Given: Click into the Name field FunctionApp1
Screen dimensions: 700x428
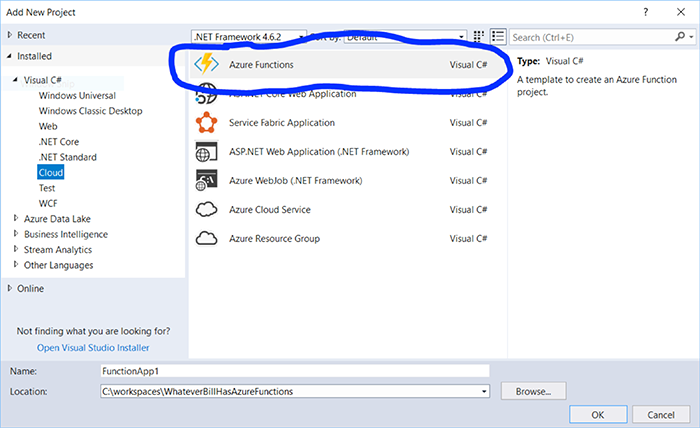Looking at the screenshot, I should (295, 371).
